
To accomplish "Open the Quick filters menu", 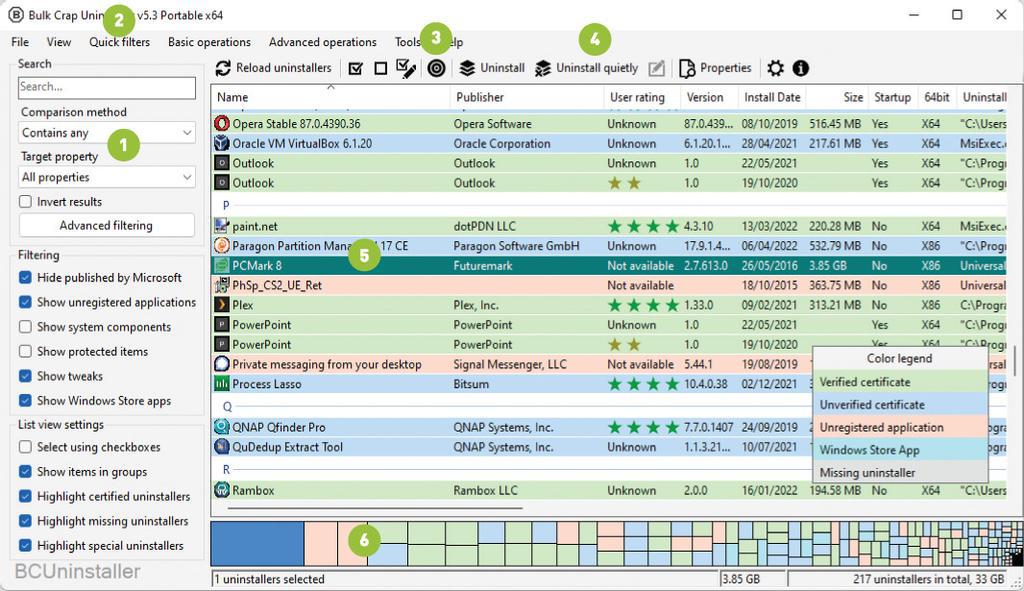I will click(x=120, y=42).
